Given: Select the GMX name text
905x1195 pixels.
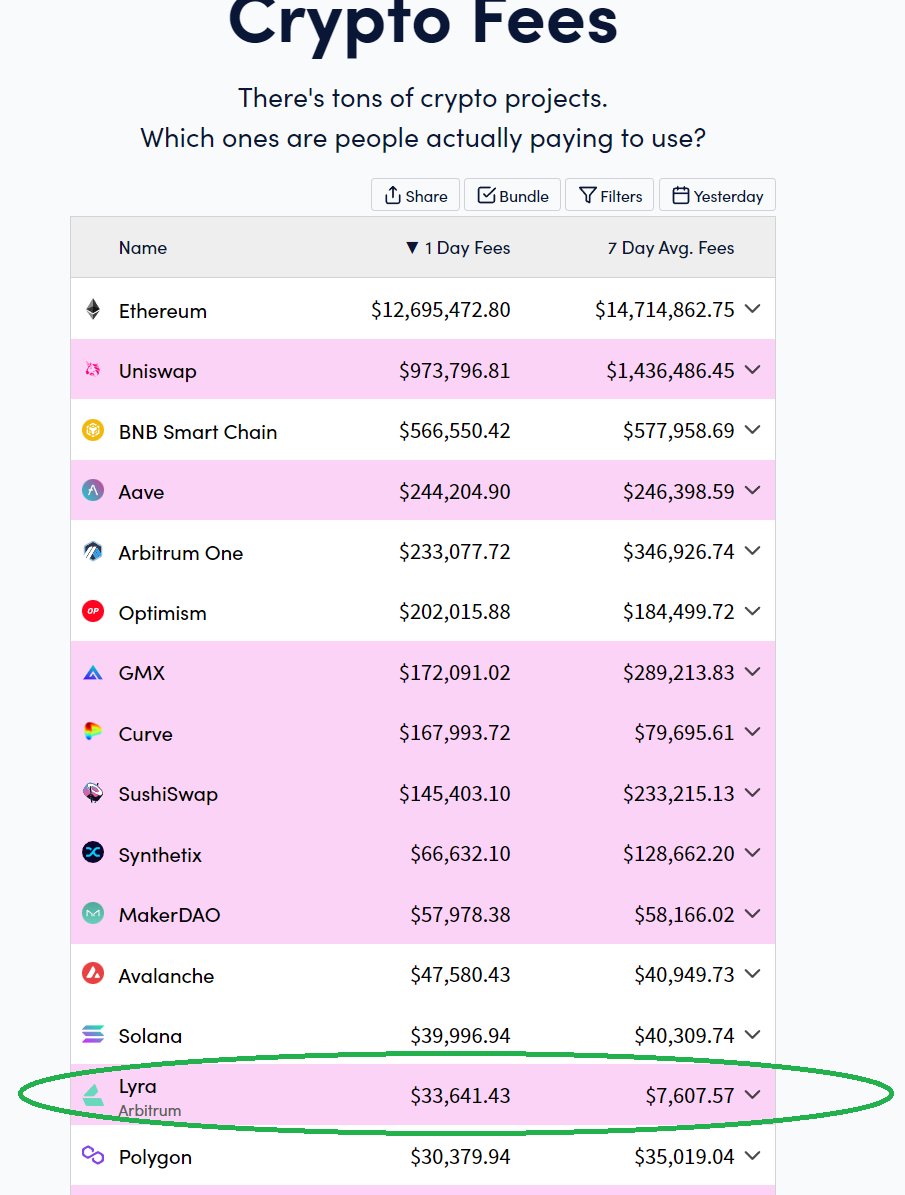Looking at the screenshot, I should (142, 673).
